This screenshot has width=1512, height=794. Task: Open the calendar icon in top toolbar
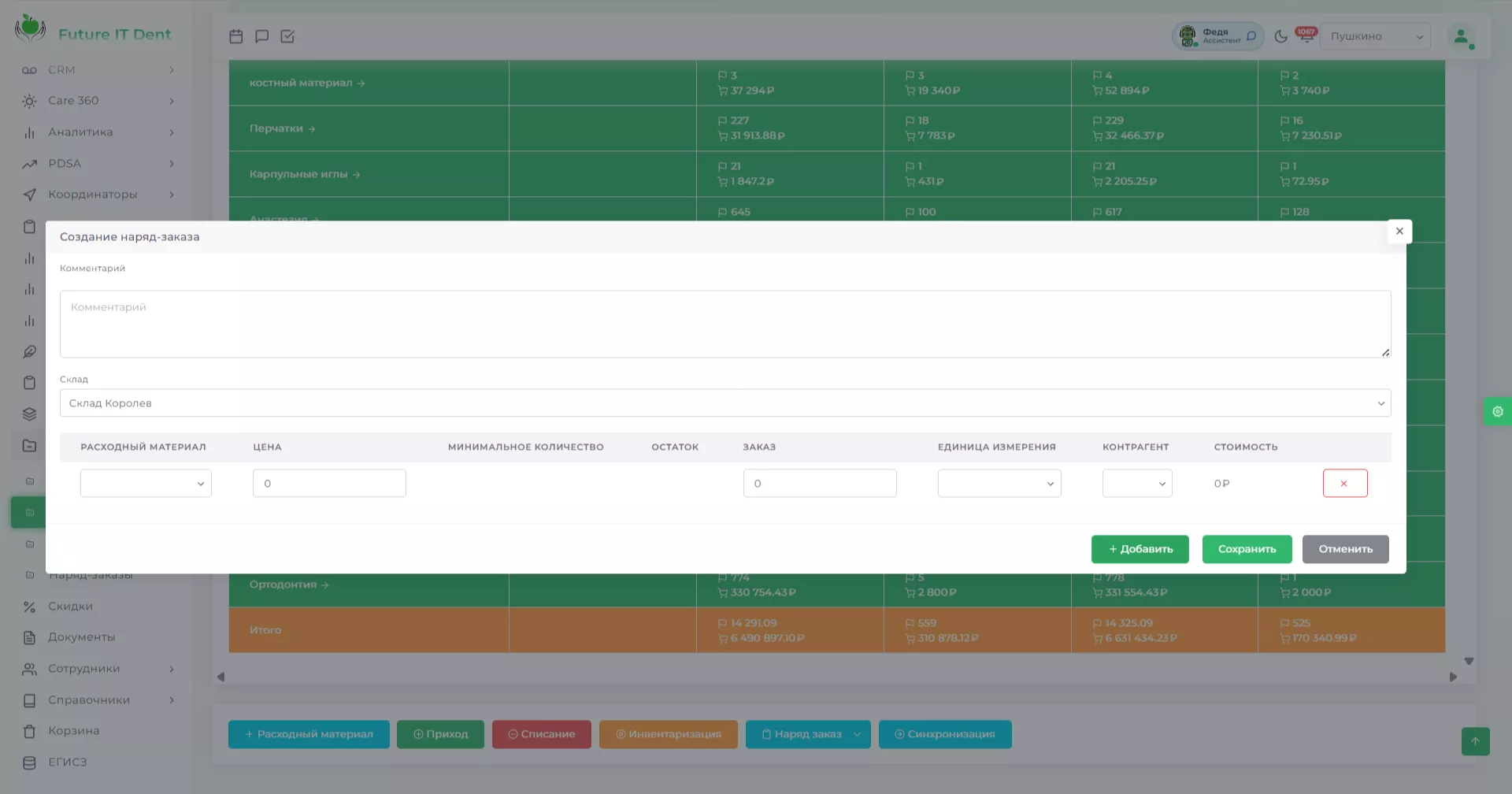point(235,36)
